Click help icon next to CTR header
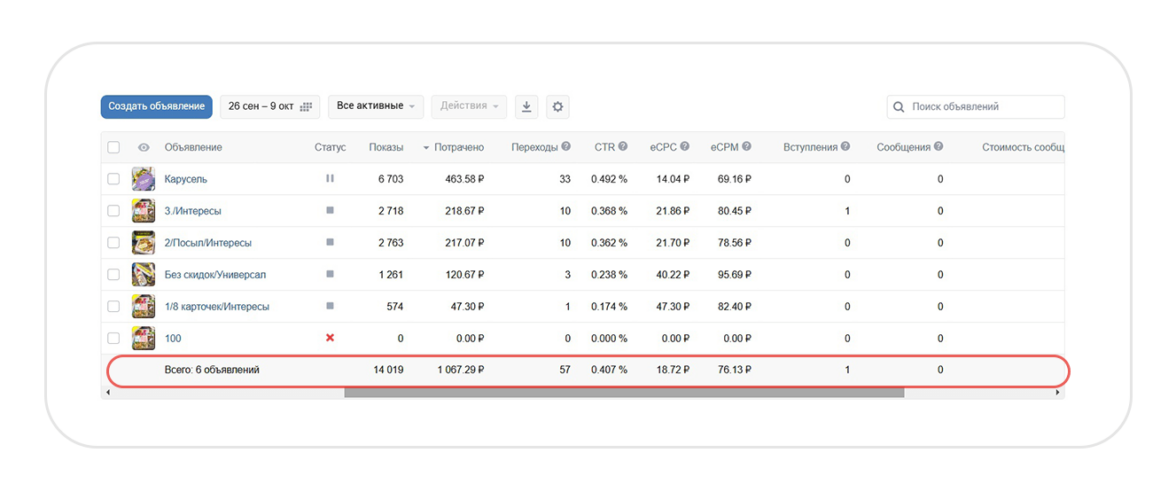 click(x=623, y=147)
